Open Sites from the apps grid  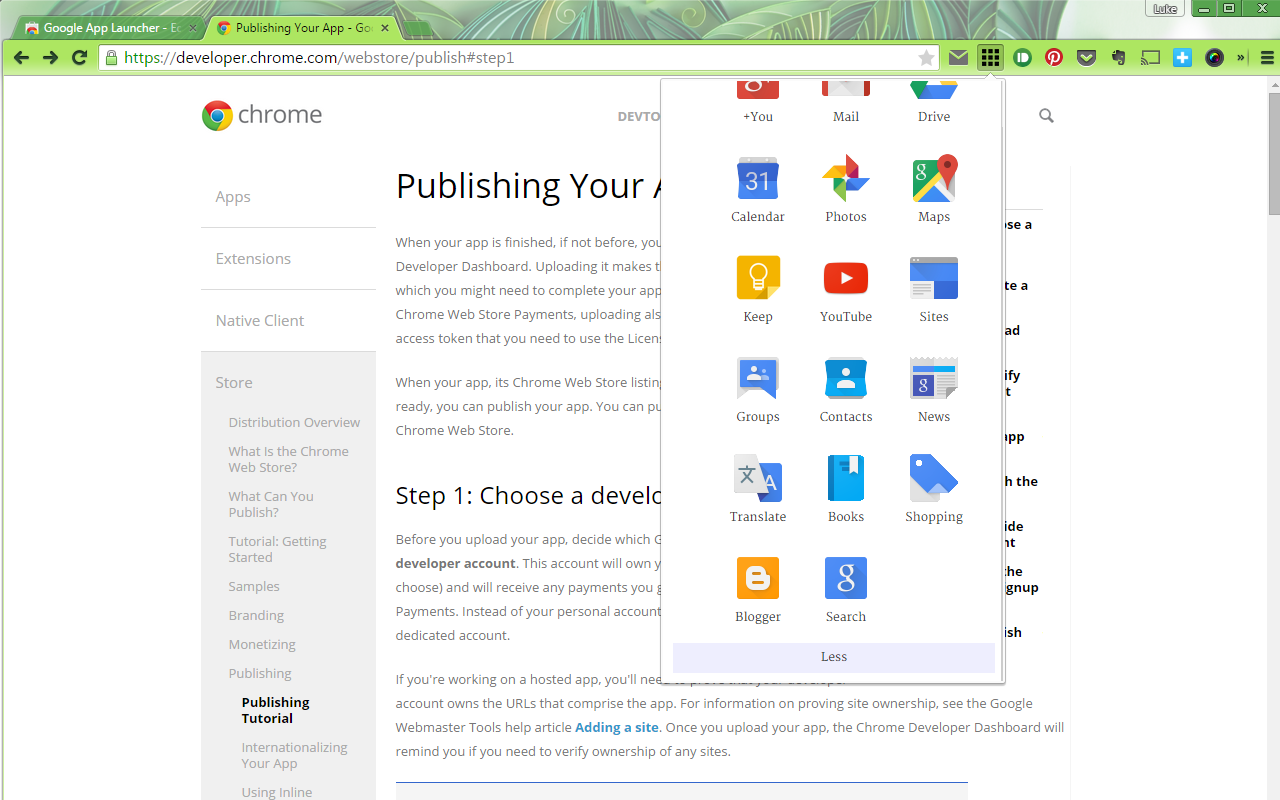pos(934,290)
